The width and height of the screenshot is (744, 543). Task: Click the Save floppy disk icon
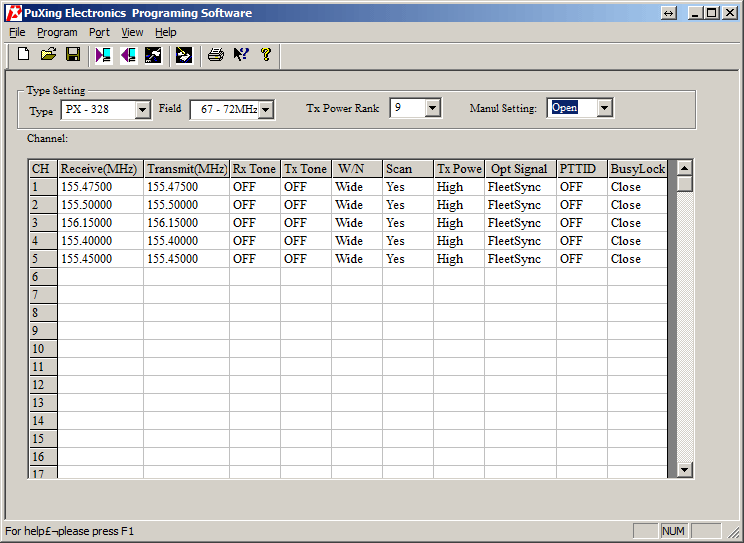(x=73, y=55)
